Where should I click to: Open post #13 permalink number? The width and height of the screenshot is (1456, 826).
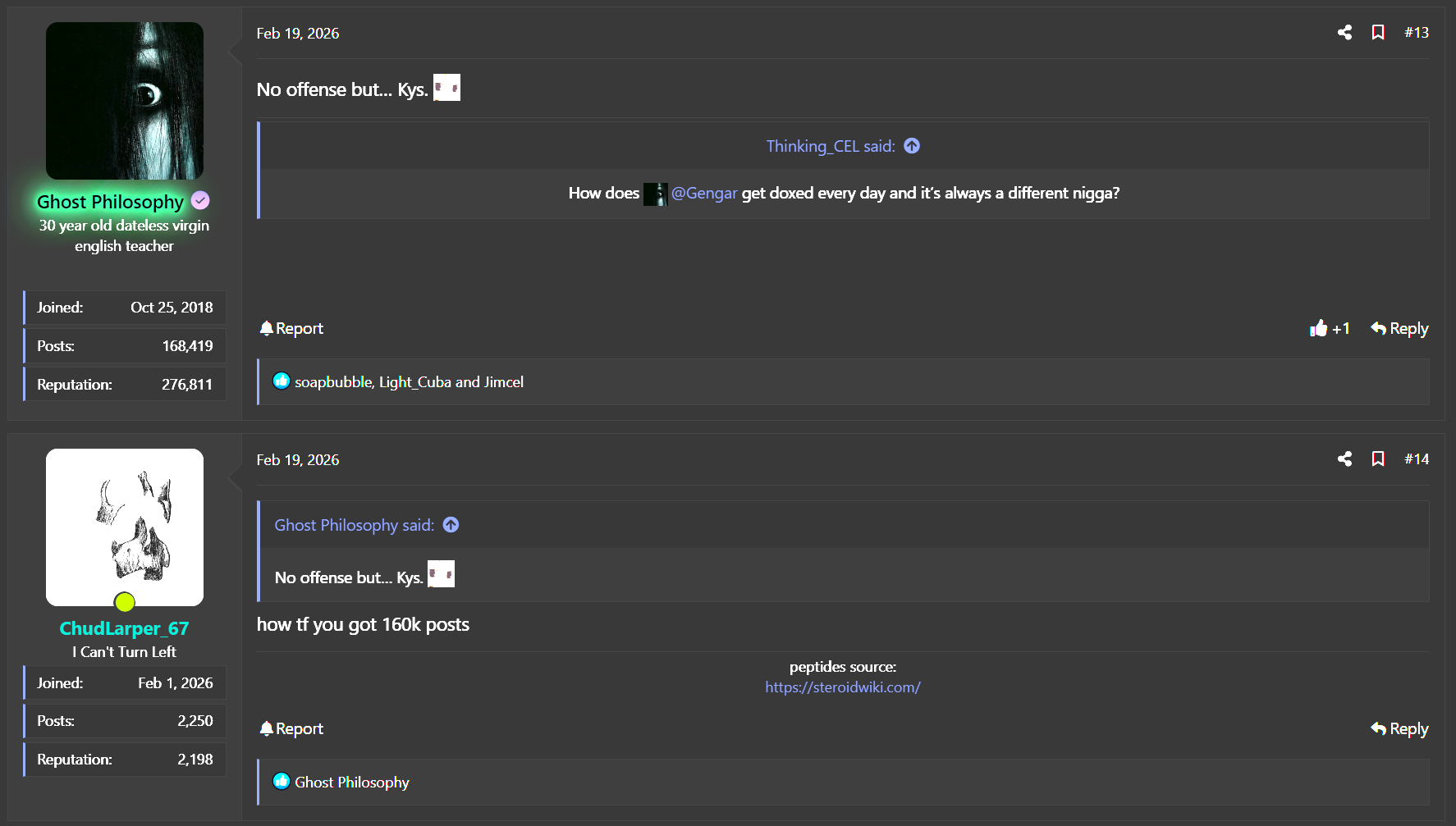[1417, 33]
